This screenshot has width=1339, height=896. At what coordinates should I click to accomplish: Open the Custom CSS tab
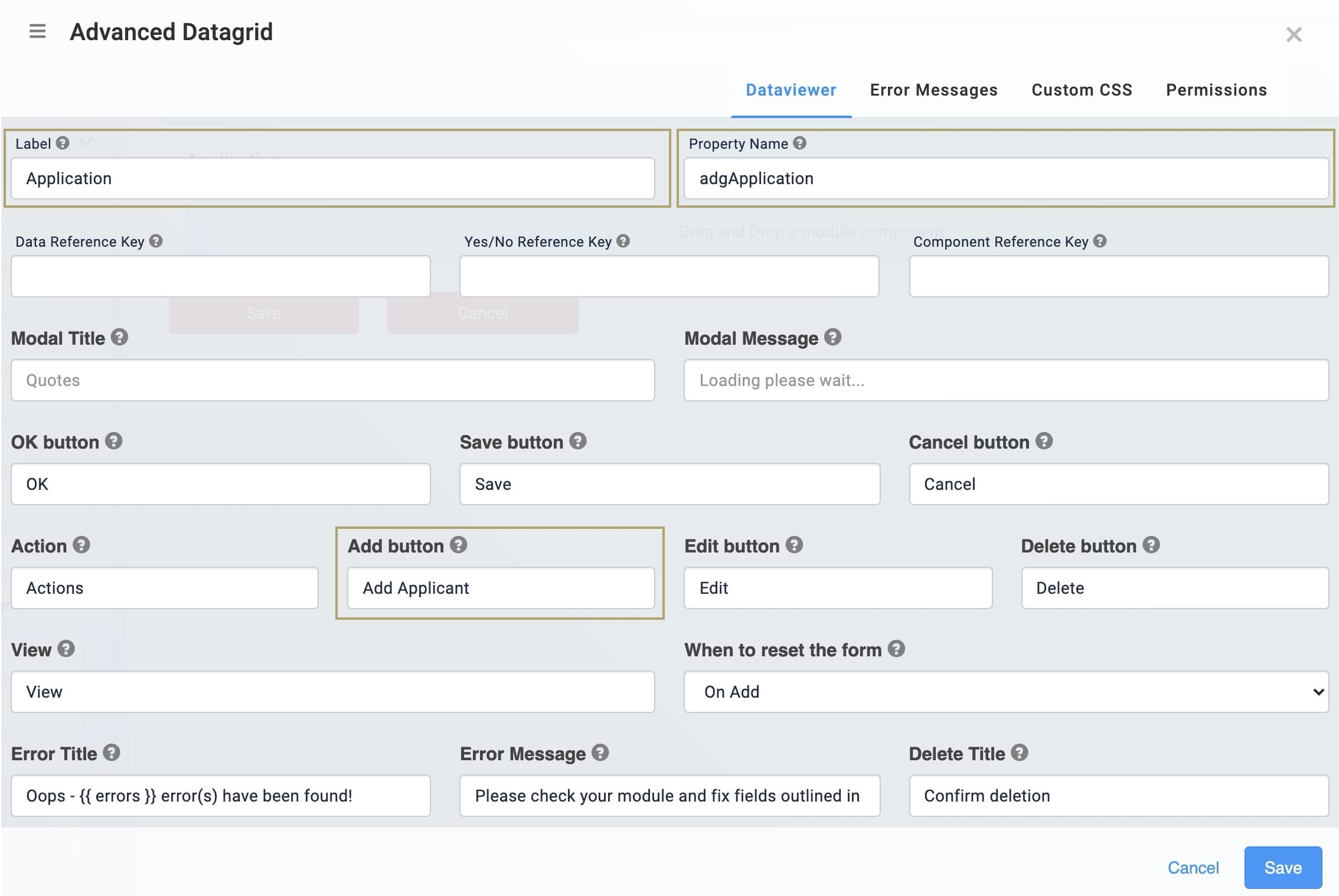[x=1082, y=90]
